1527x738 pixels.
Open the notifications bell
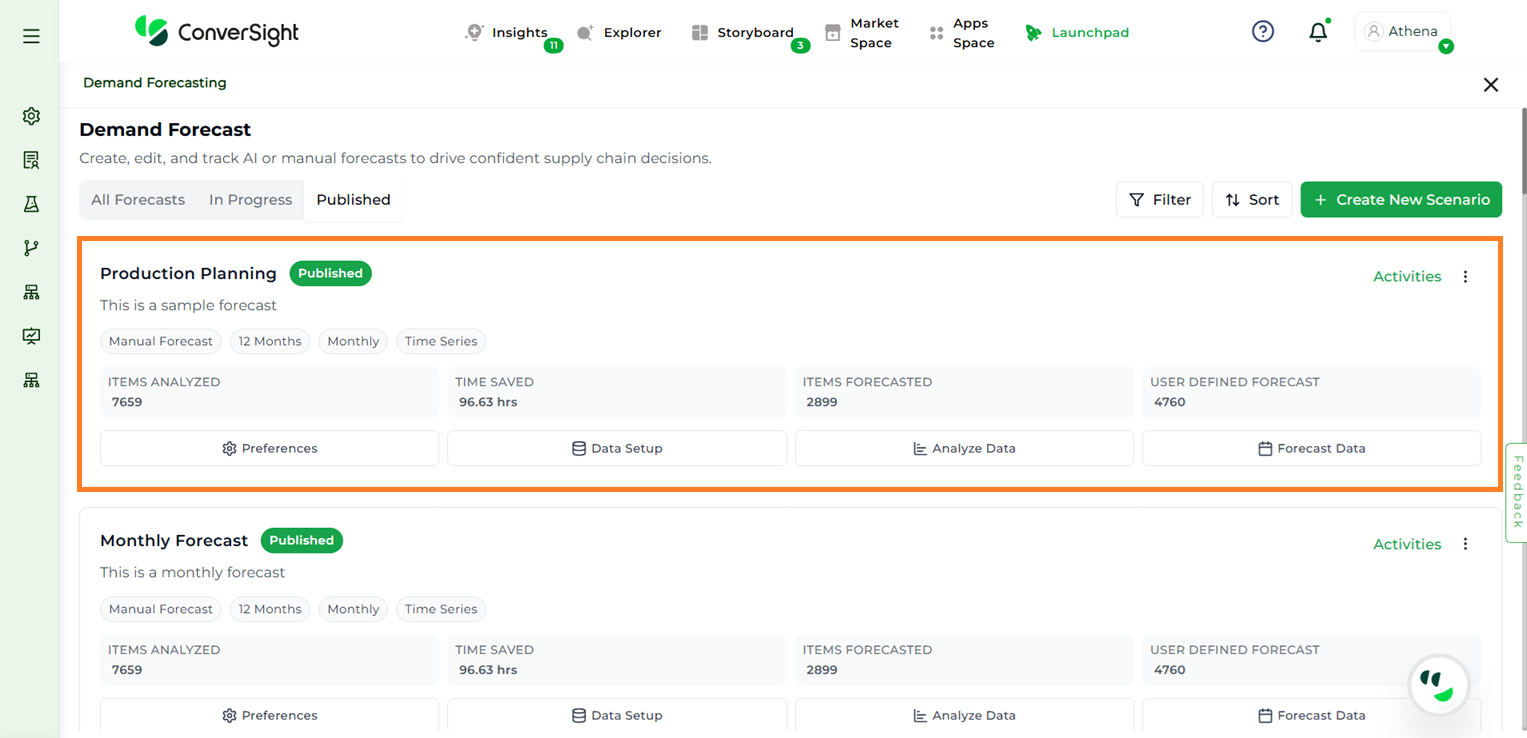[x=1318, y=32]
